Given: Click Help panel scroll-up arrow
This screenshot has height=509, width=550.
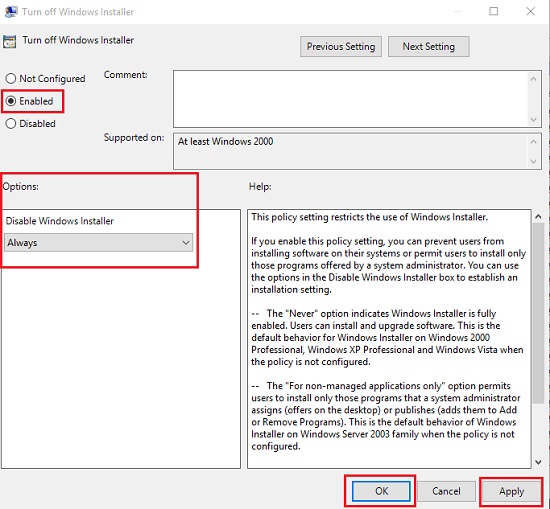Looking at the screenshot, I should tap(538, 217).
